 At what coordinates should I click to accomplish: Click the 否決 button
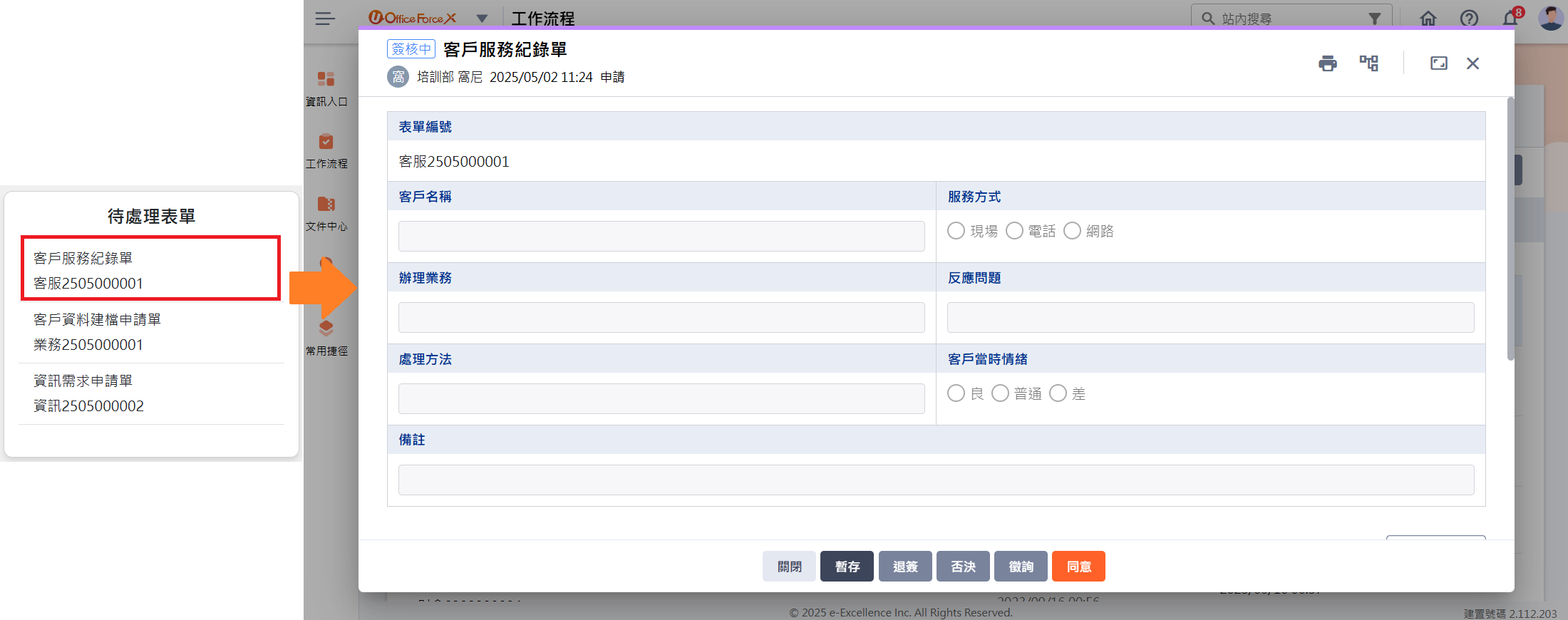tap(963, 567)
